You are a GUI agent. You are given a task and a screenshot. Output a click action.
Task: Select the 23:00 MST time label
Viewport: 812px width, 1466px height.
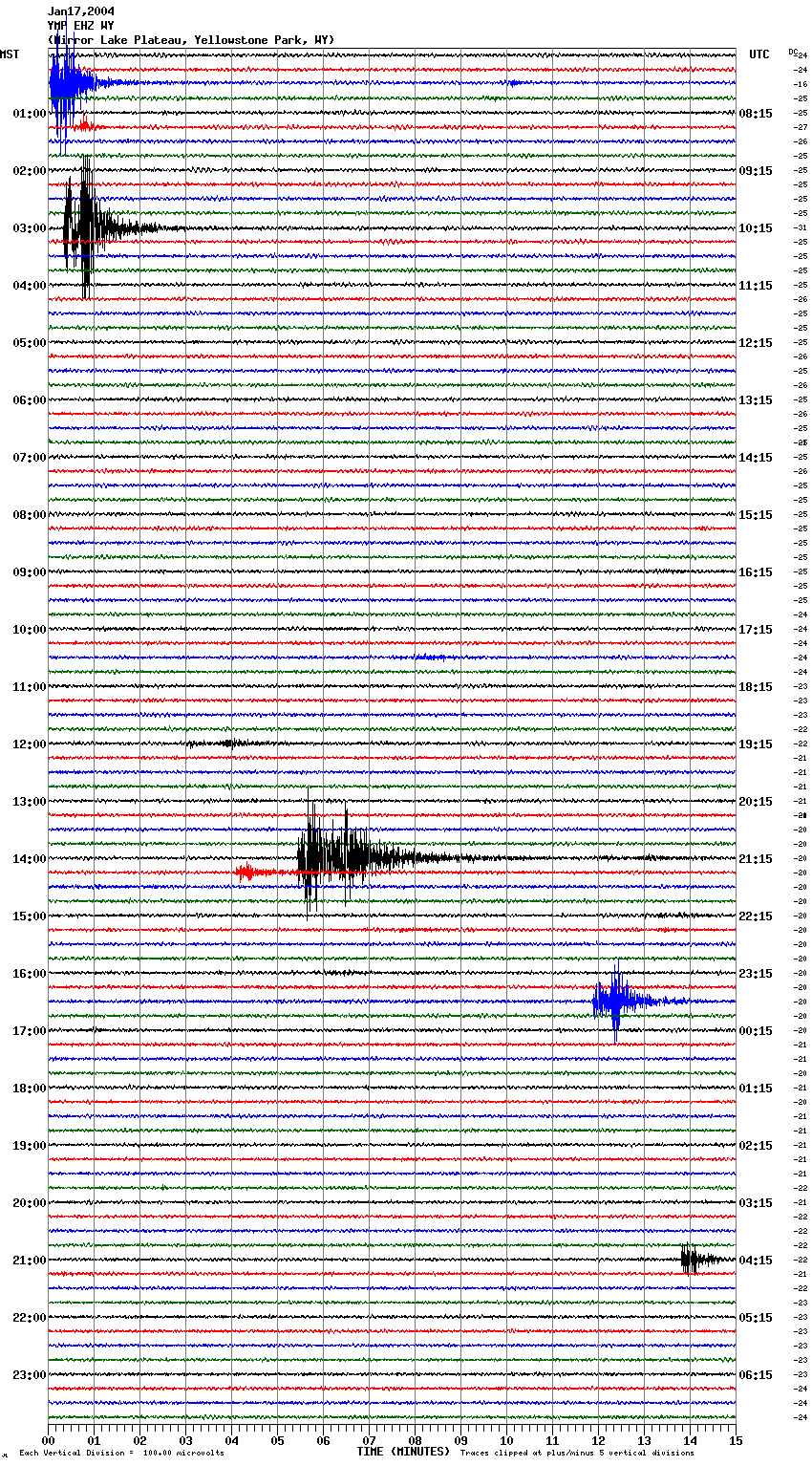[30, 1375]
